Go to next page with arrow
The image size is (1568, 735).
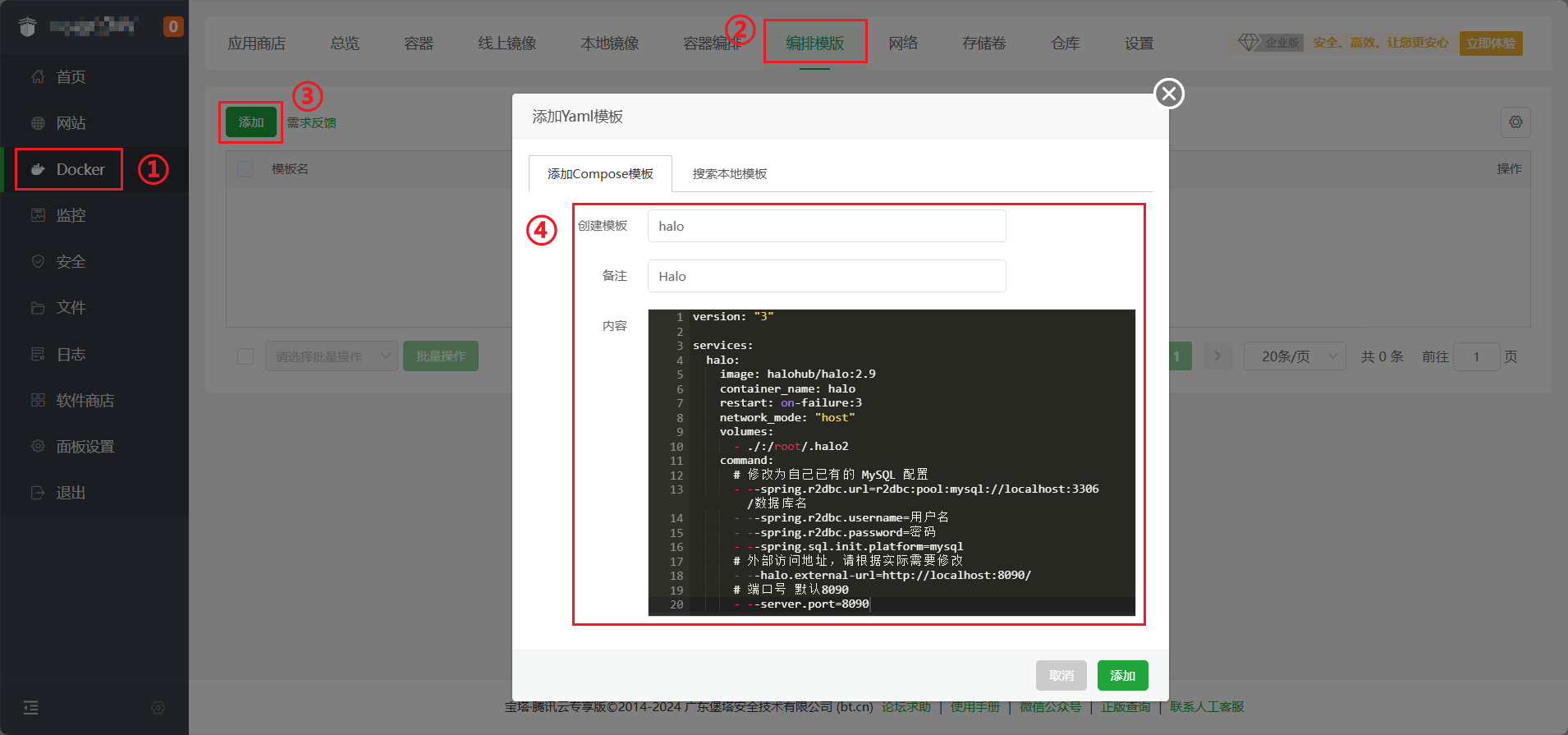click(1217, 356)
